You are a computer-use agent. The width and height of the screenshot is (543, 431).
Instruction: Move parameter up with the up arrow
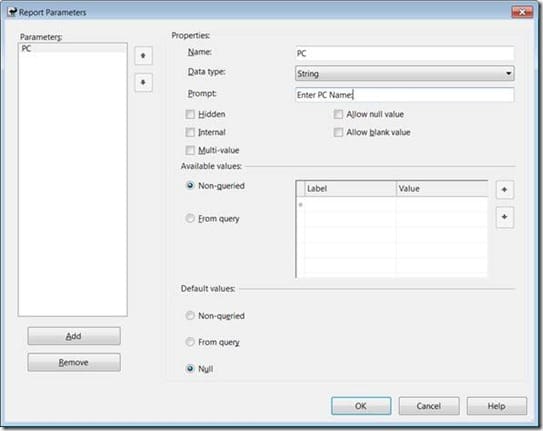coord(143,56)
